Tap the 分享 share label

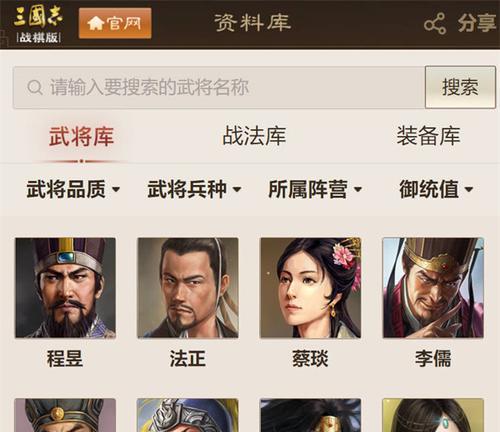477,23
